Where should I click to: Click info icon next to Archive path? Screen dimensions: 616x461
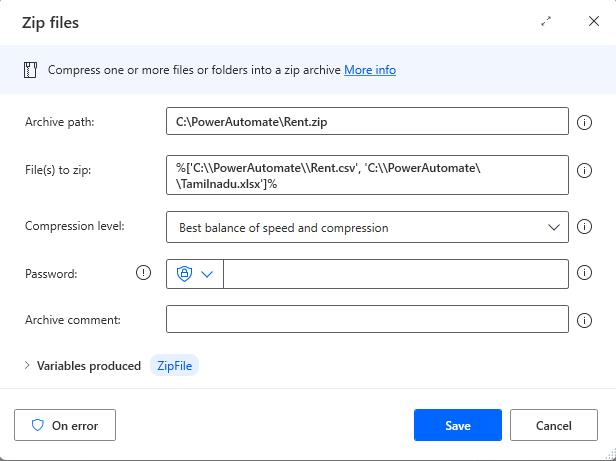[x=586, y=122]
